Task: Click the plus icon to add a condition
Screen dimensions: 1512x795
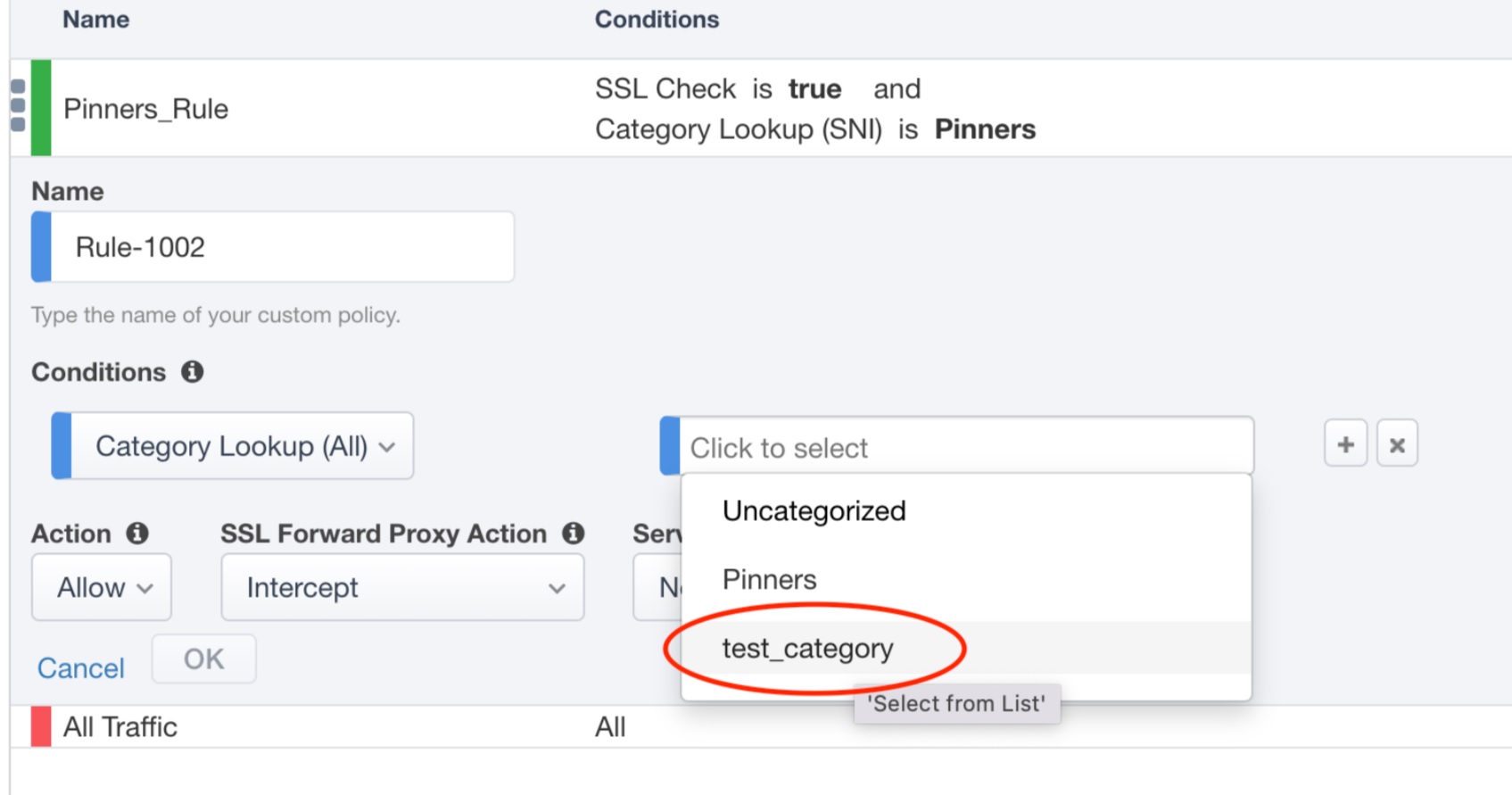Action: pyautogui.click(x=1343, y=443)
